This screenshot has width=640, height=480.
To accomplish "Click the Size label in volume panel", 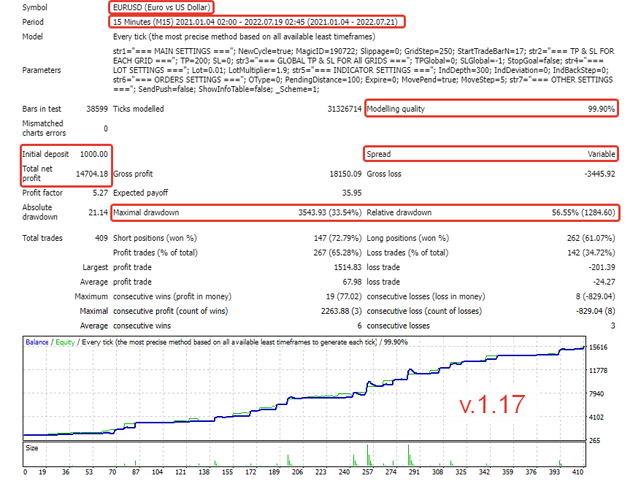I will [x=31, y=448].
